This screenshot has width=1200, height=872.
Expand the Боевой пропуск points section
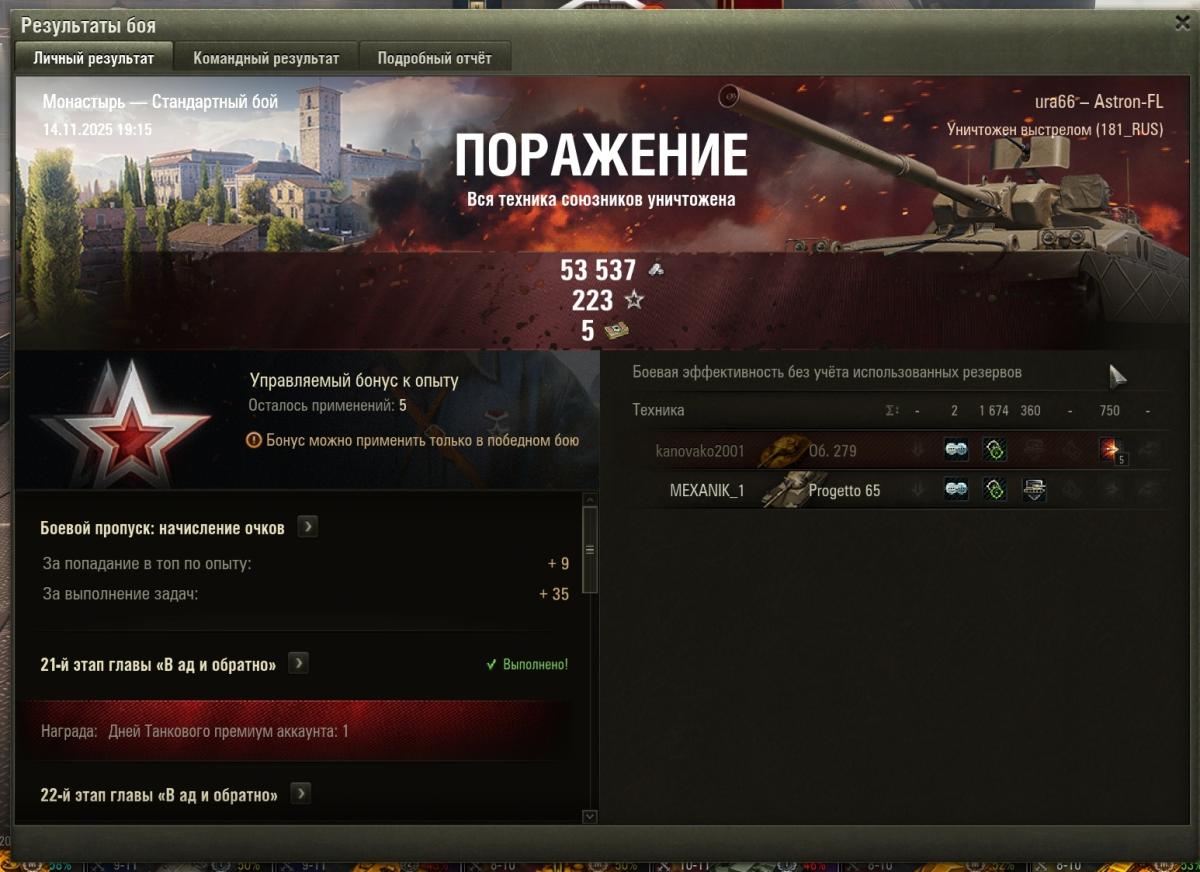(x=307, y=527)
